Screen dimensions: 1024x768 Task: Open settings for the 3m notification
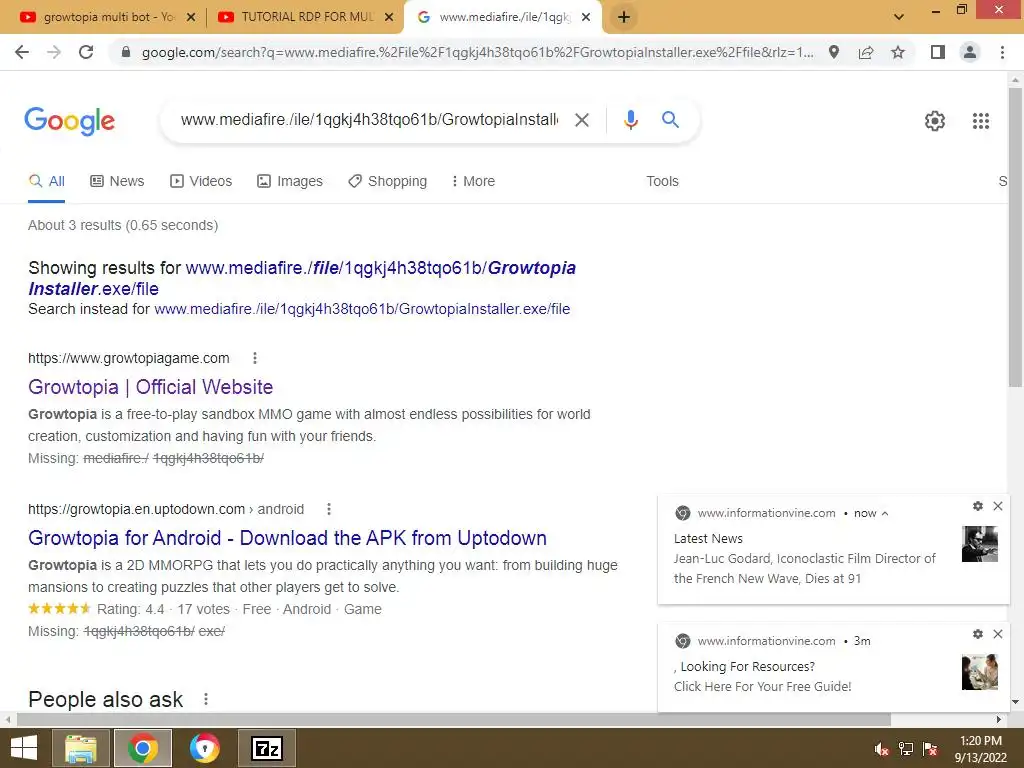point(978,634)
